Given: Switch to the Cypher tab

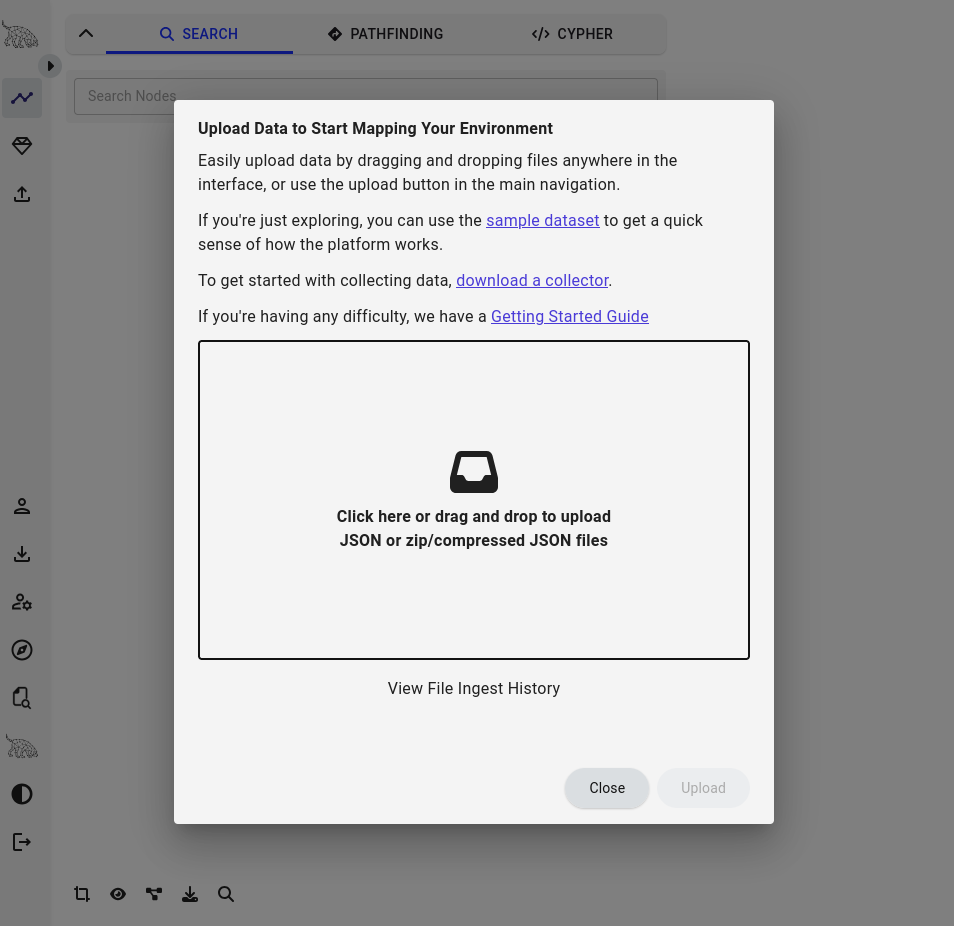Looking at the screenshot, I should pyautogui.click(x=572, y=34).
